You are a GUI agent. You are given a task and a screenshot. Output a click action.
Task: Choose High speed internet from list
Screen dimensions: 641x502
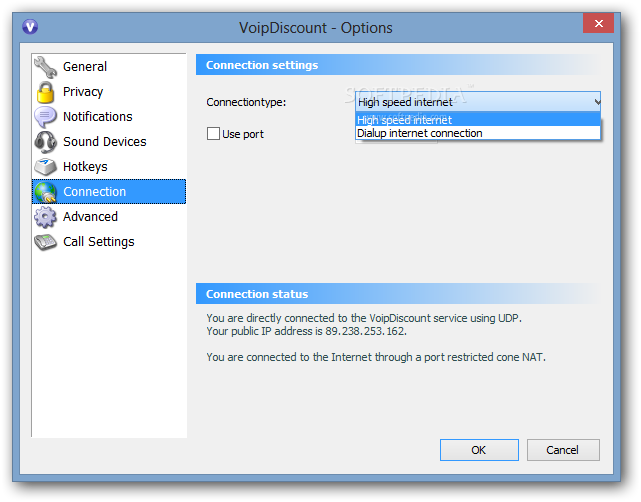478,120
